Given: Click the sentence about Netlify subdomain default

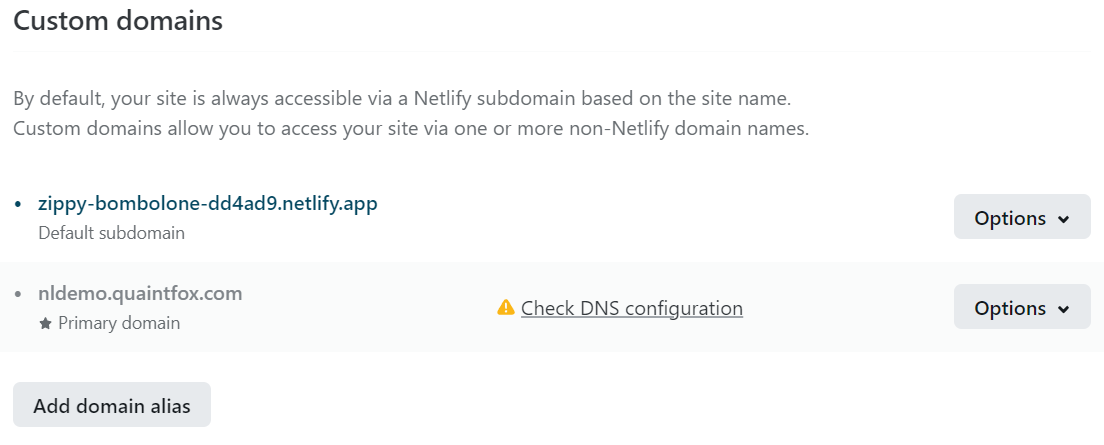Looking at the screenshot, I should coord(402,100).
